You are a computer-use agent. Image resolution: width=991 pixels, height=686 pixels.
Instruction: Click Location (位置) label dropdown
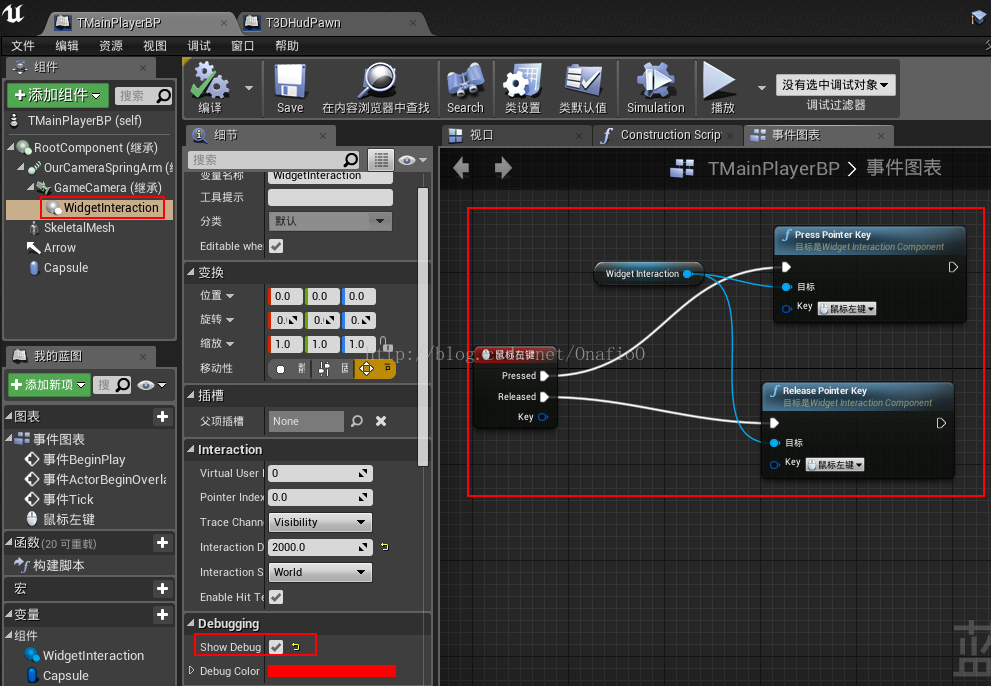[x=217, y=295]
